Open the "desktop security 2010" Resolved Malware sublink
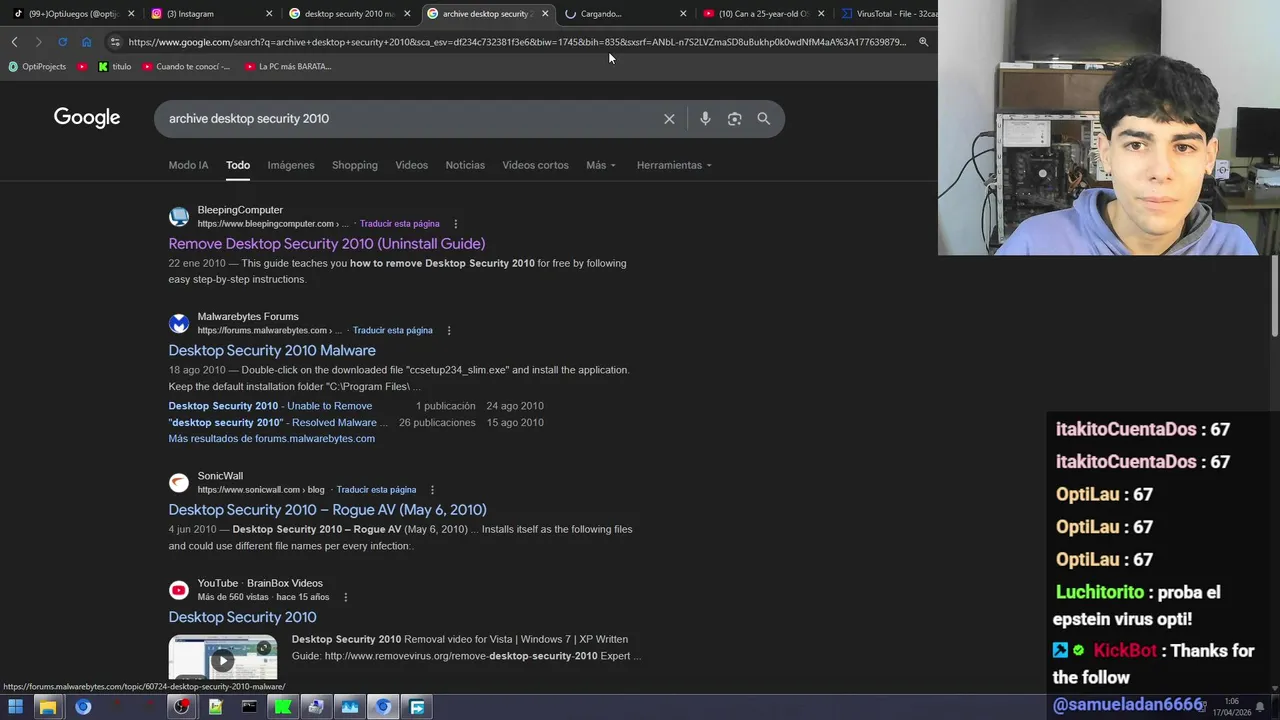 [x=278, y=423]
